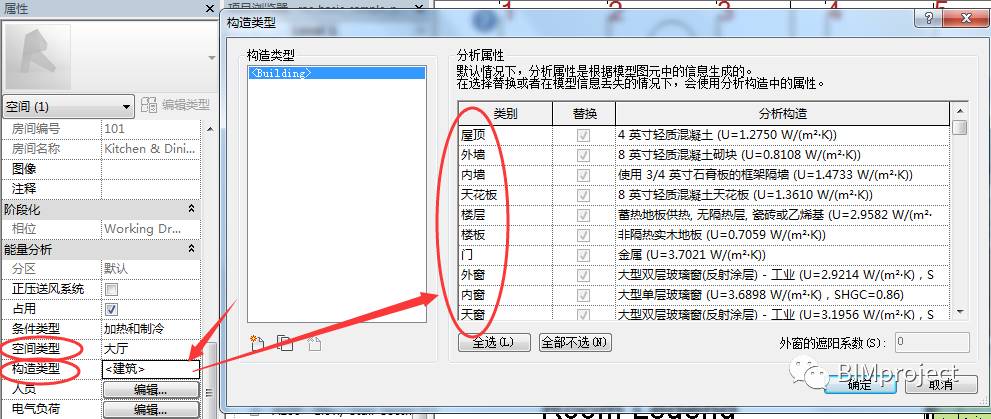This screenshot has width=991, height=419.
Task: Click the duplicate construction type icon
Action: [x=286, y=343]
